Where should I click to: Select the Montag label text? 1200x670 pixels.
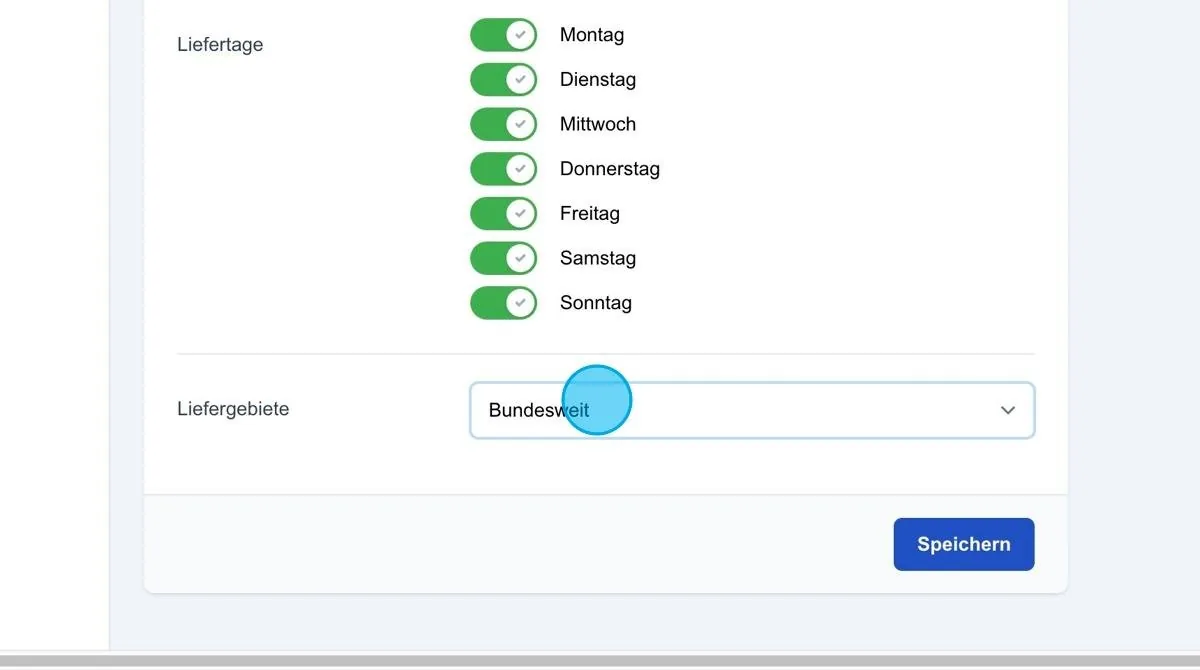(x=592, y=35)
